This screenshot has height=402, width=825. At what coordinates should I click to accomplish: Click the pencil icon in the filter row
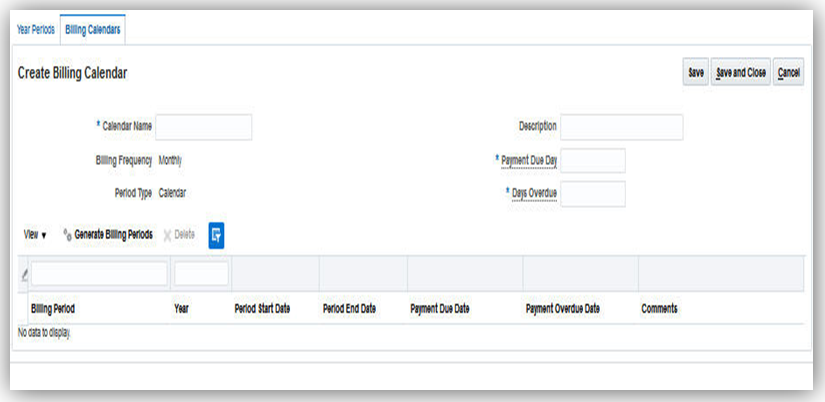pyautogui.click(x=24, y=275)
